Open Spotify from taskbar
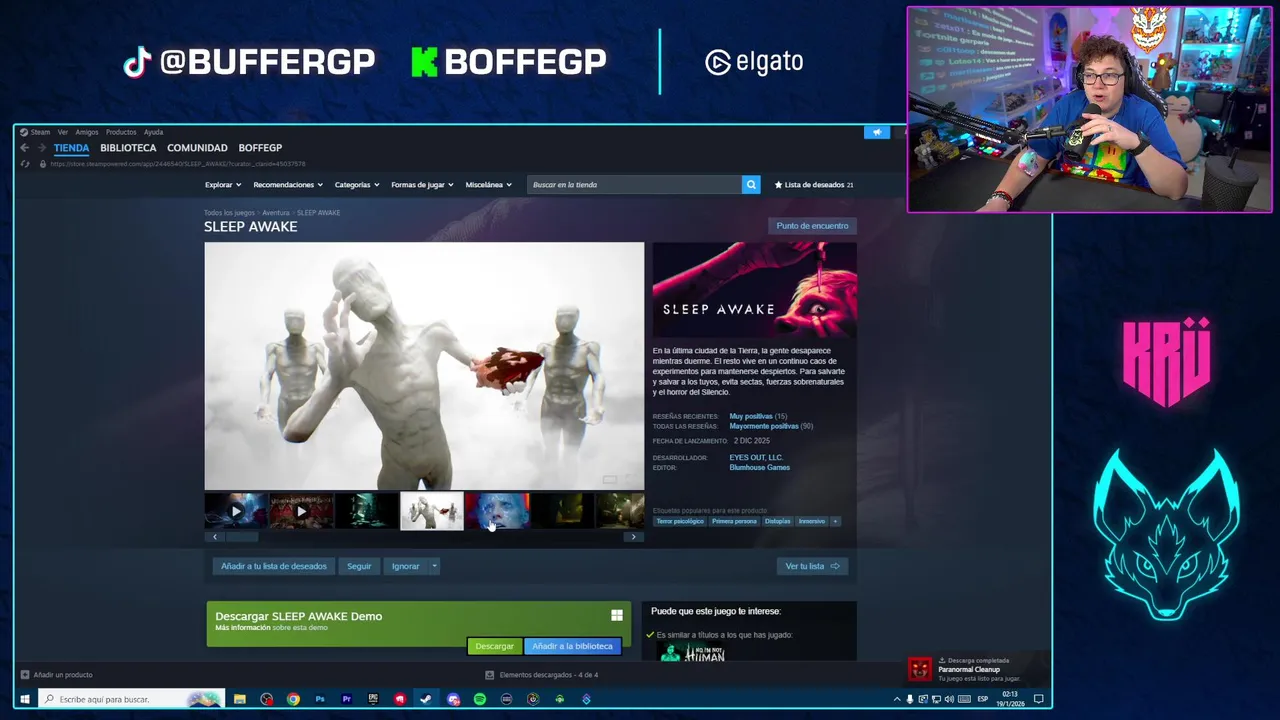The image size is (1280, 720). coord(480,699)
